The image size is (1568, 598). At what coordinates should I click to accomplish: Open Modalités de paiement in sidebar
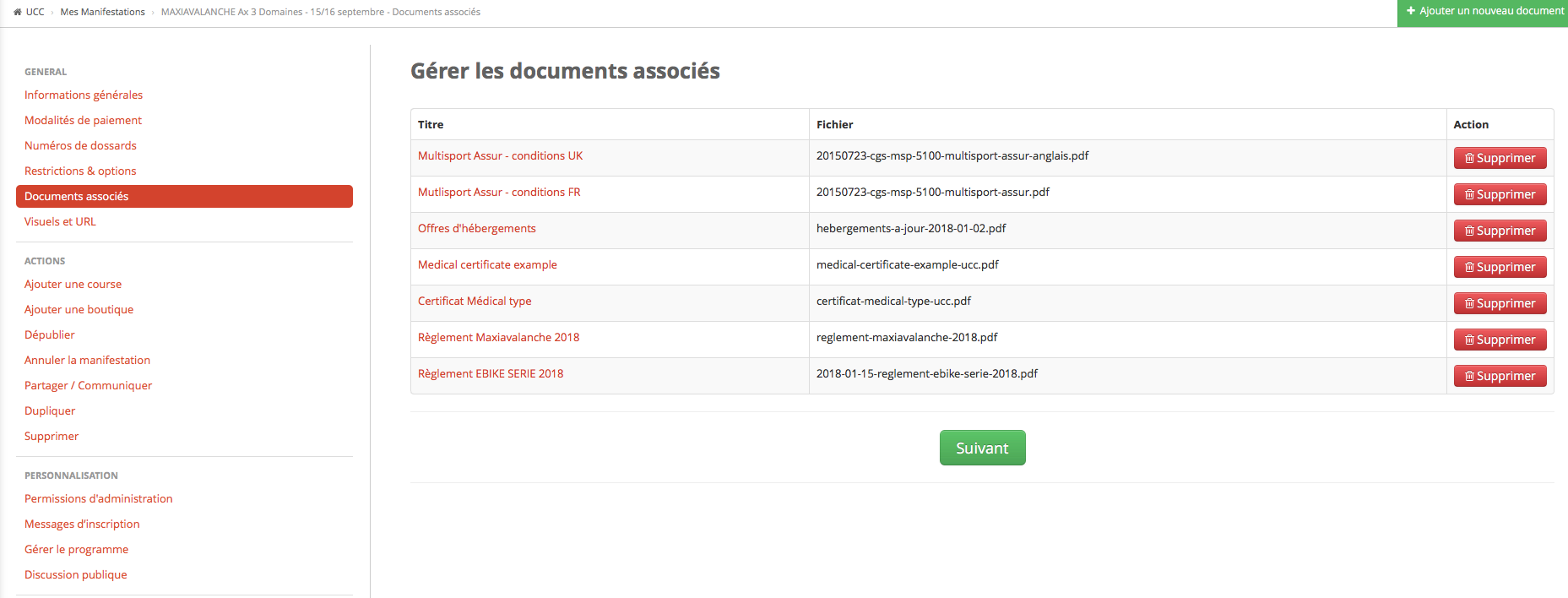(x=83, y=120)
